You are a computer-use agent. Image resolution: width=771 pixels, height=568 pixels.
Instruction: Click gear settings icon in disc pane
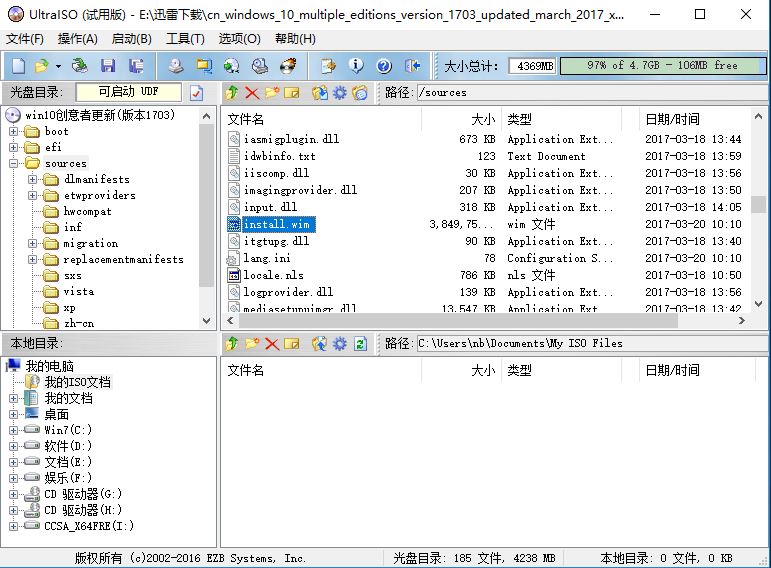point(340,92)
